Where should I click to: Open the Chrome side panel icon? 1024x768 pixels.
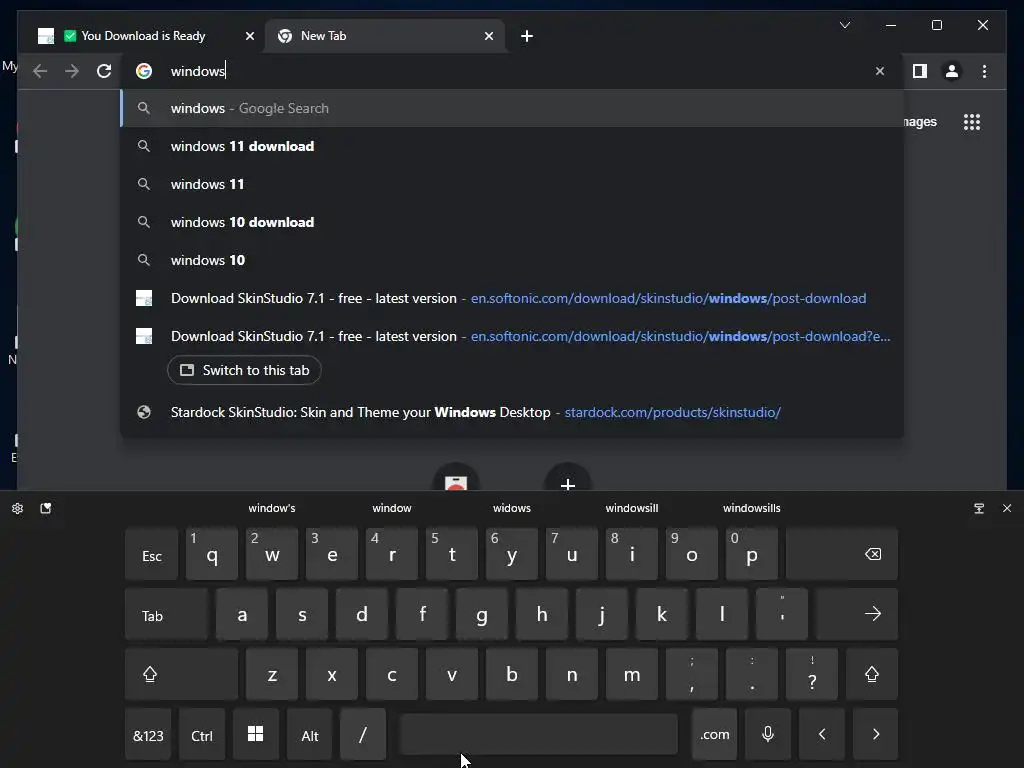click(x=920, y=71)
